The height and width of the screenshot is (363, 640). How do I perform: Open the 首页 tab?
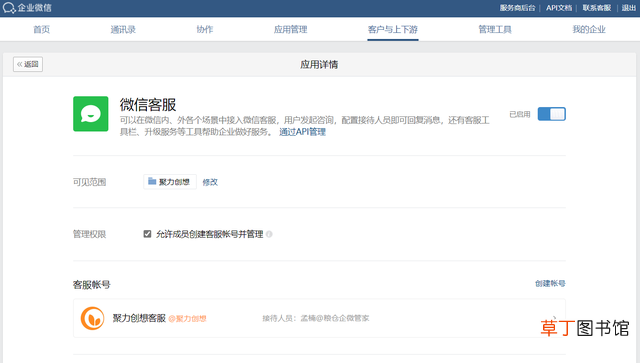[x=41, y=29]
